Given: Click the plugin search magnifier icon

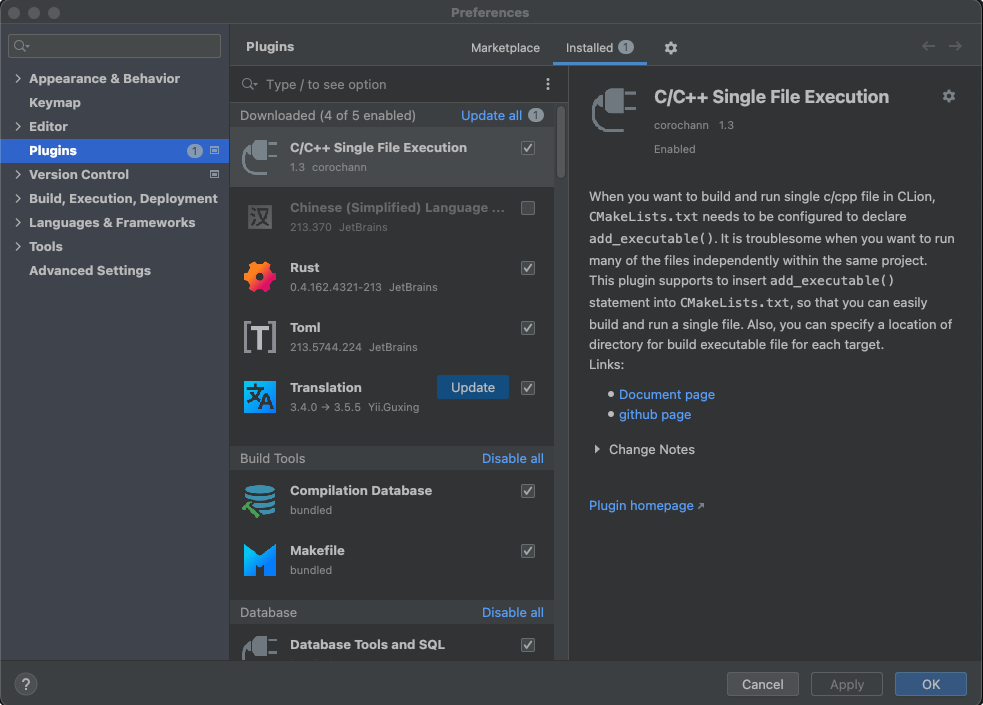Looking at the screenshot, I should coord(250,84).
